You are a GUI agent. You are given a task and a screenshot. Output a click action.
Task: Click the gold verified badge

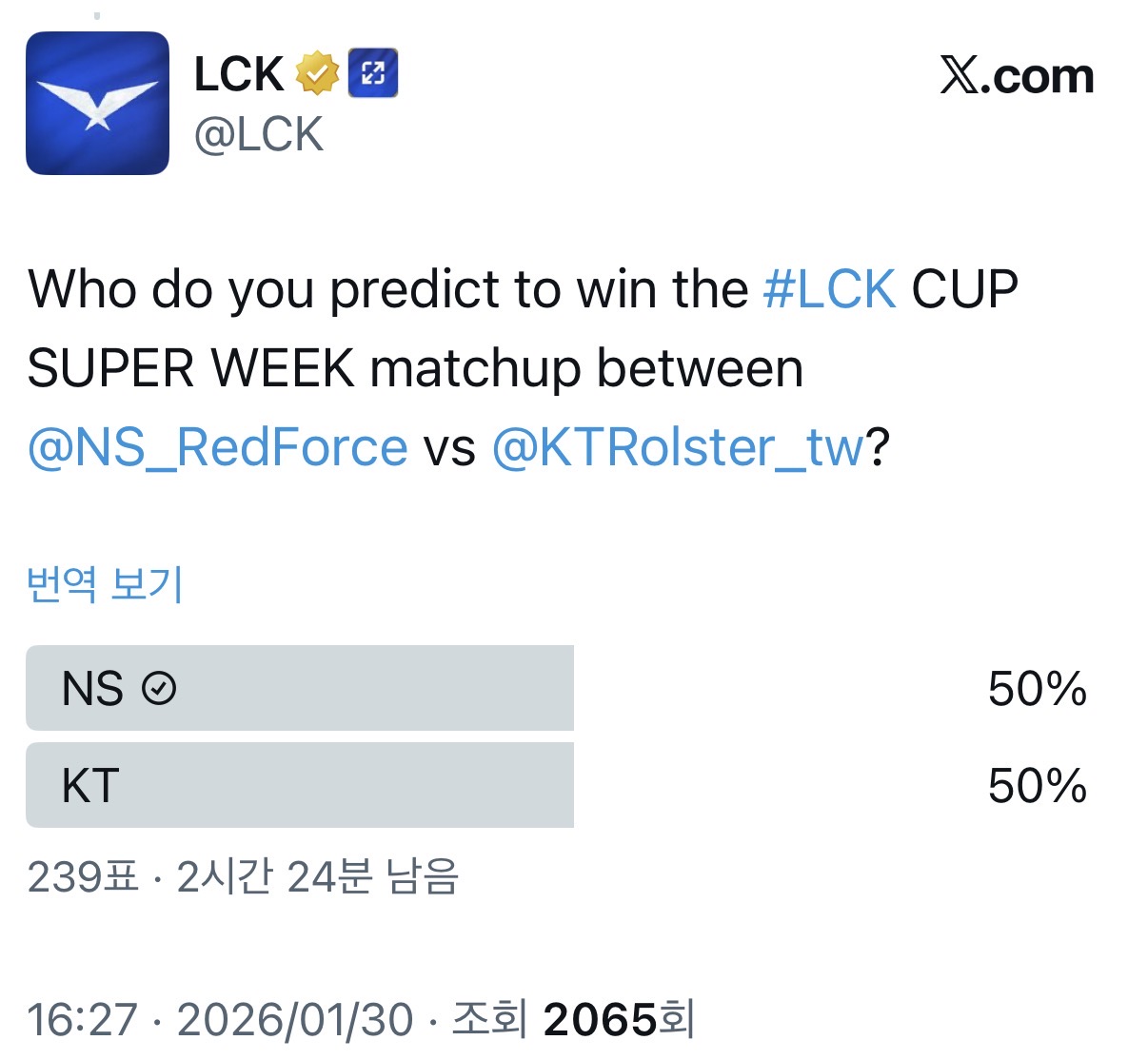[x=317, y=73]
